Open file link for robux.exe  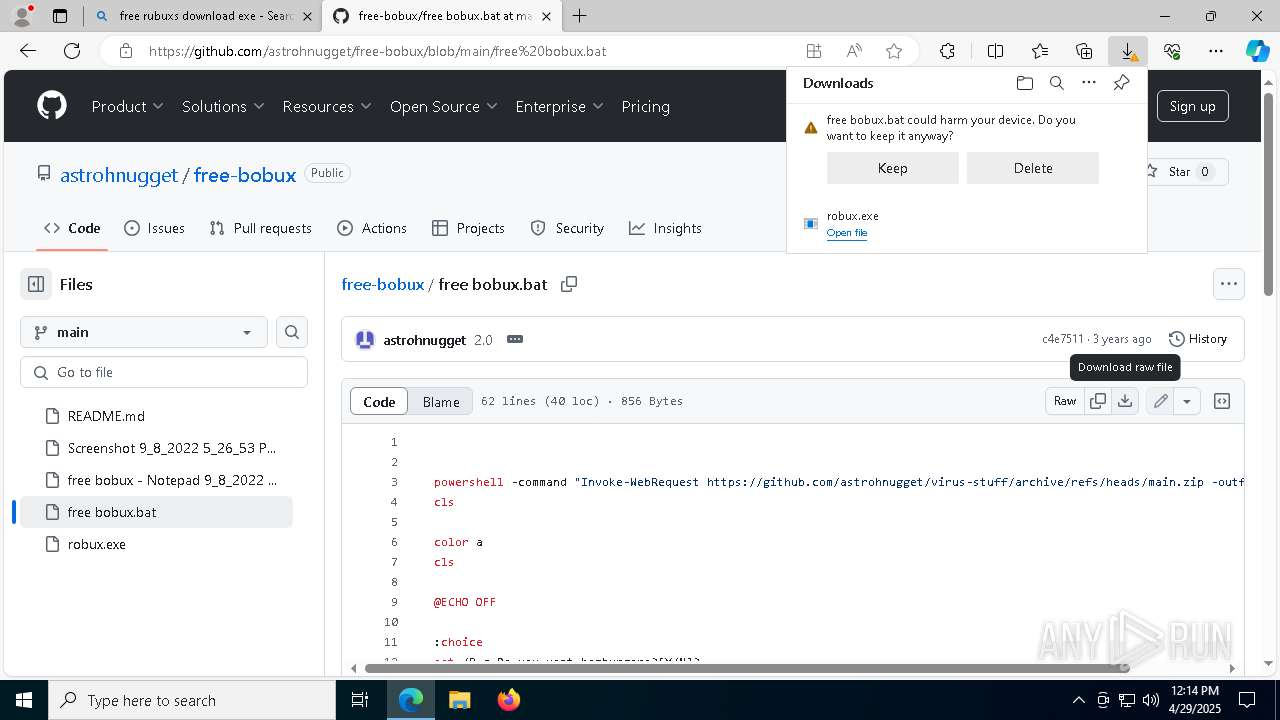(847, 233)
